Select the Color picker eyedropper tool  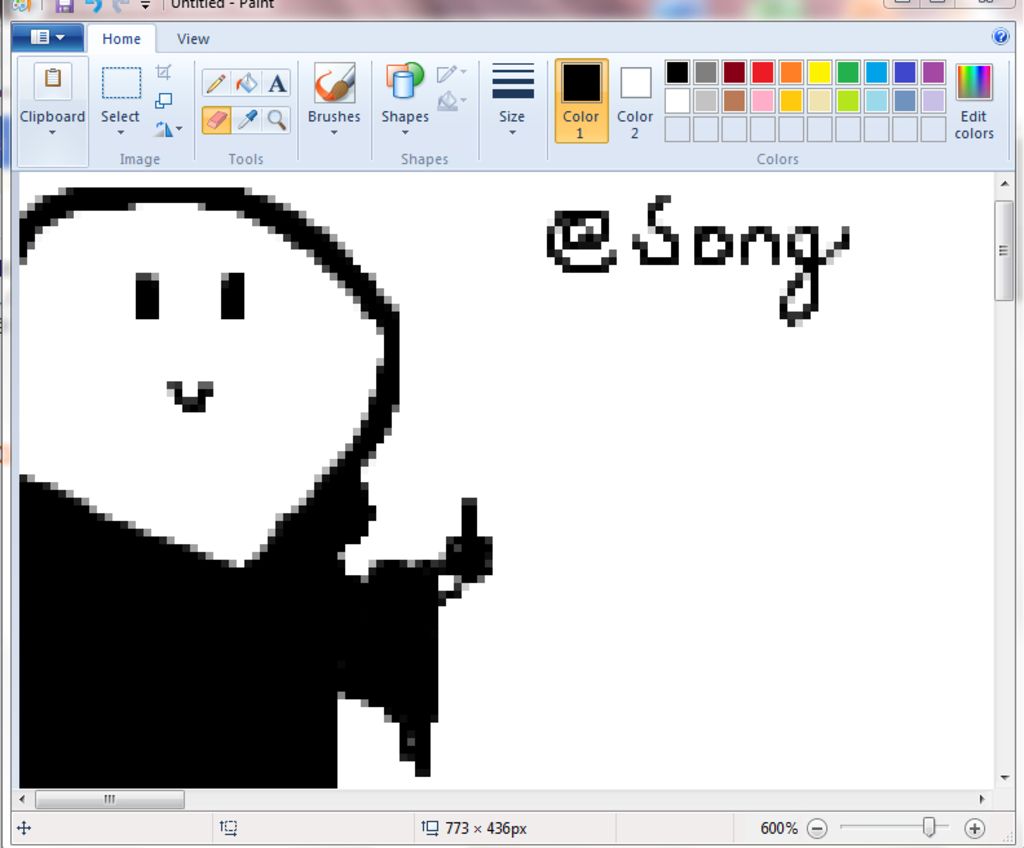[247, 120]
